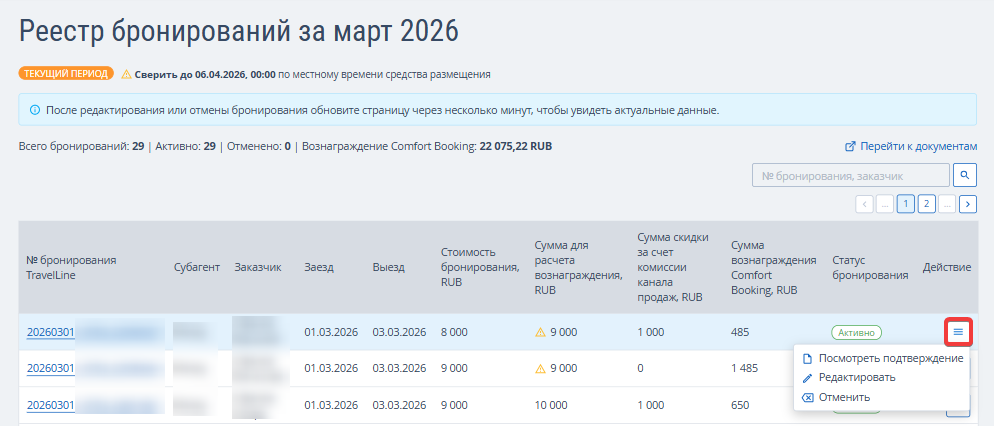Viewport: 994px width, 426px height.
Task: Click warning triangle in second row's amount
Action: coord(541,368)
